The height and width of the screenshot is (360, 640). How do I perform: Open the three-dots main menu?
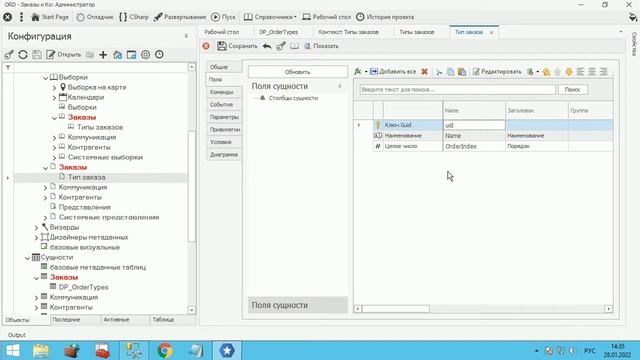coord(21,17)
